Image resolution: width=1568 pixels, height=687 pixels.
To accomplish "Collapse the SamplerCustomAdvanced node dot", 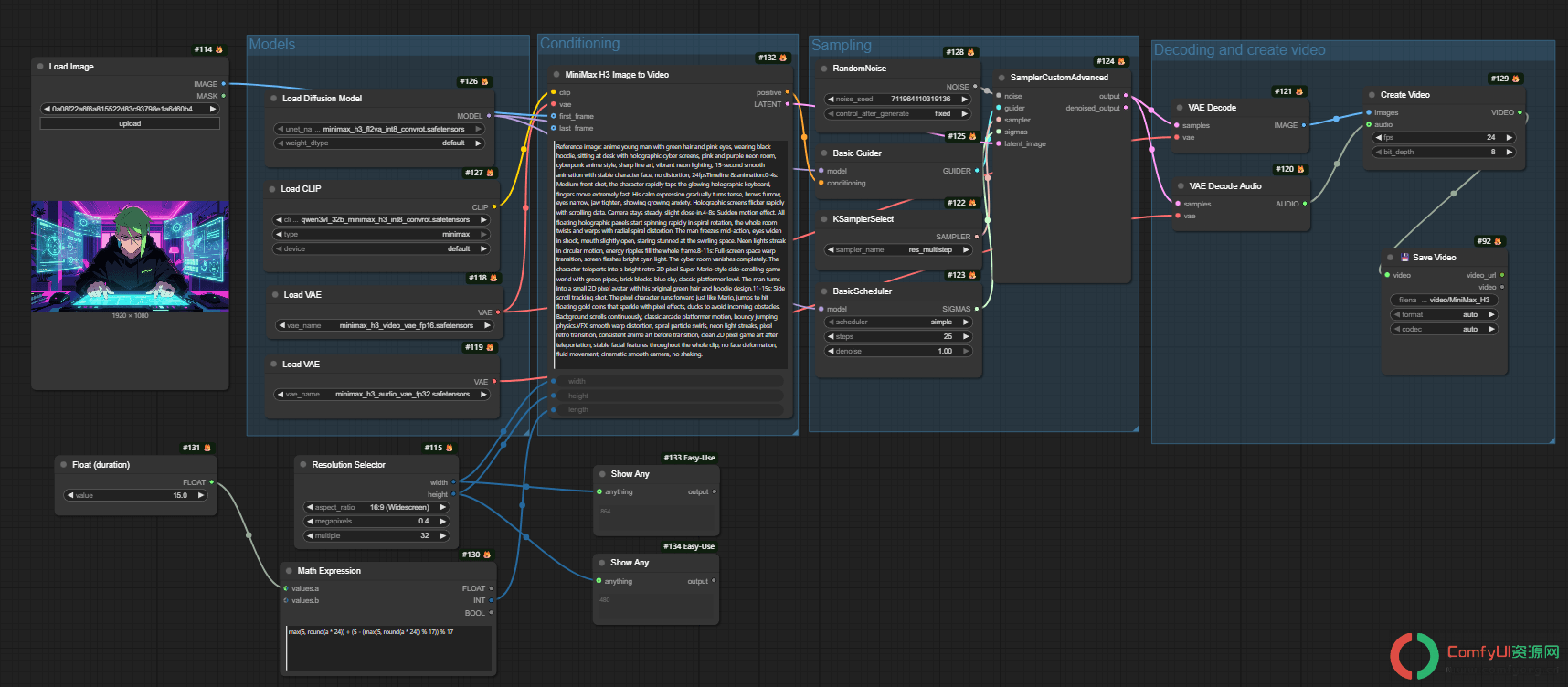I will coord(1001,78).
